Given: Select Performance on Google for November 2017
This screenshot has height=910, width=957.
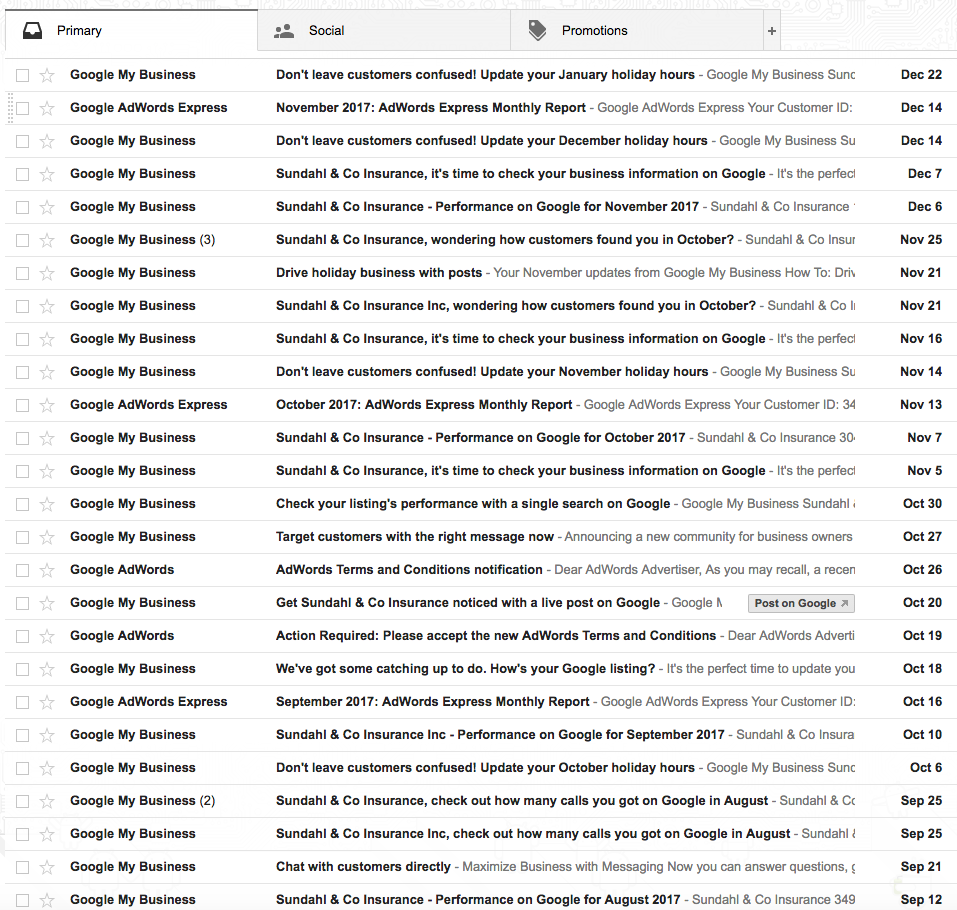Looking at the screenshot, I should click(23, 207).
